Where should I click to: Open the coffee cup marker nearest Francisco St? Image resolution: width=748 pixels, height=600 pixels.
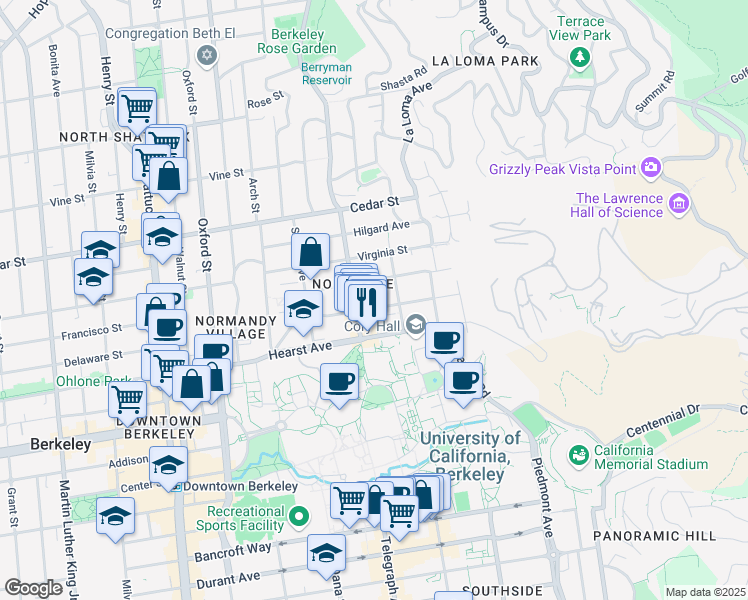(x=167, y=328)
